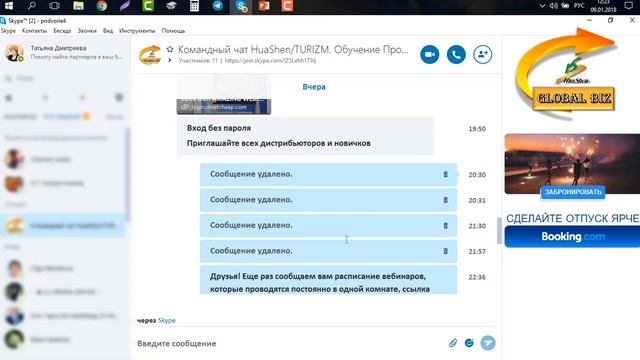The image size is (640, 360).
Task: Attach a file using the paperclip icon
Action: [x=453, y=343]
